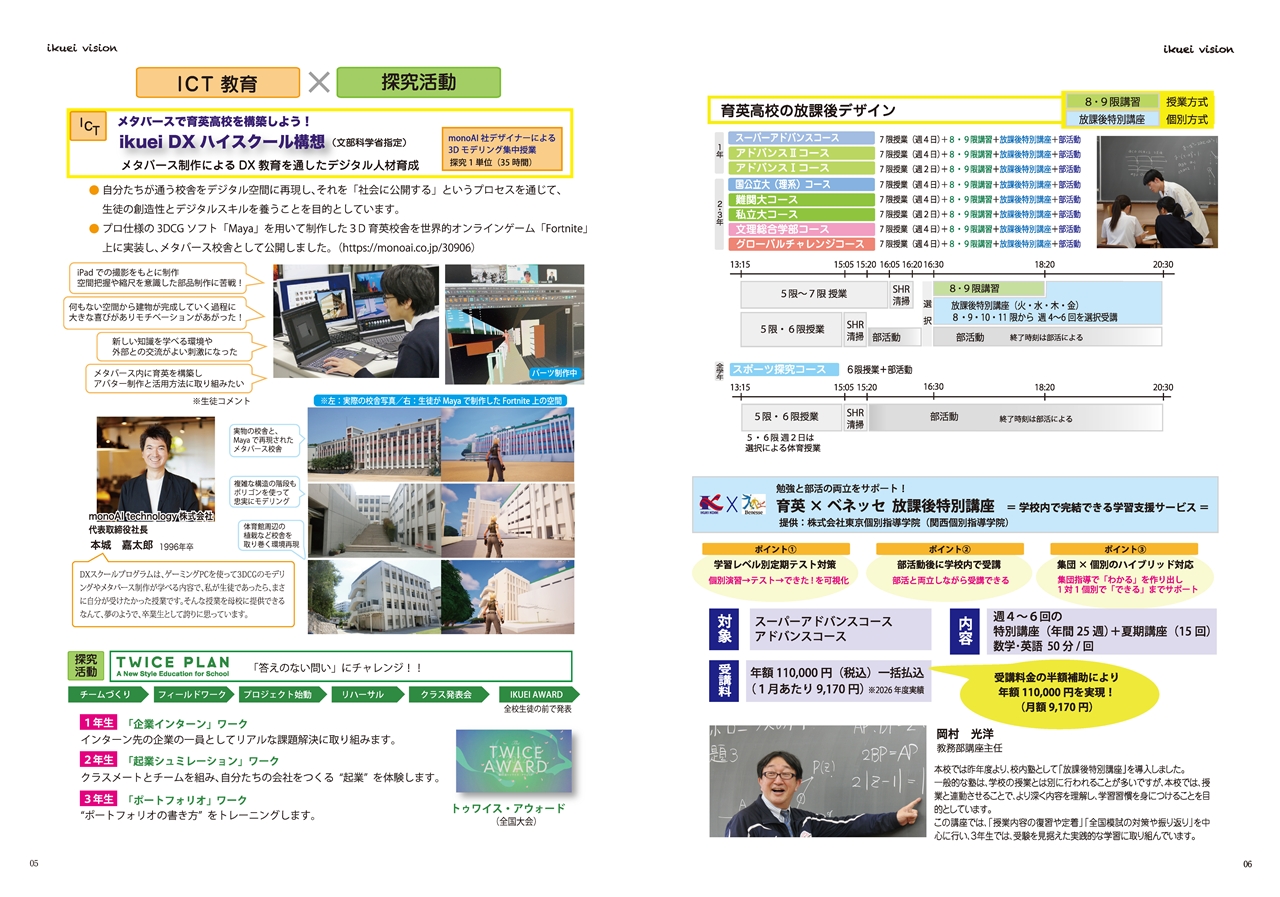Click the 'パーツ制作中' caption label

pyautogui.click(x=556, y=373)
